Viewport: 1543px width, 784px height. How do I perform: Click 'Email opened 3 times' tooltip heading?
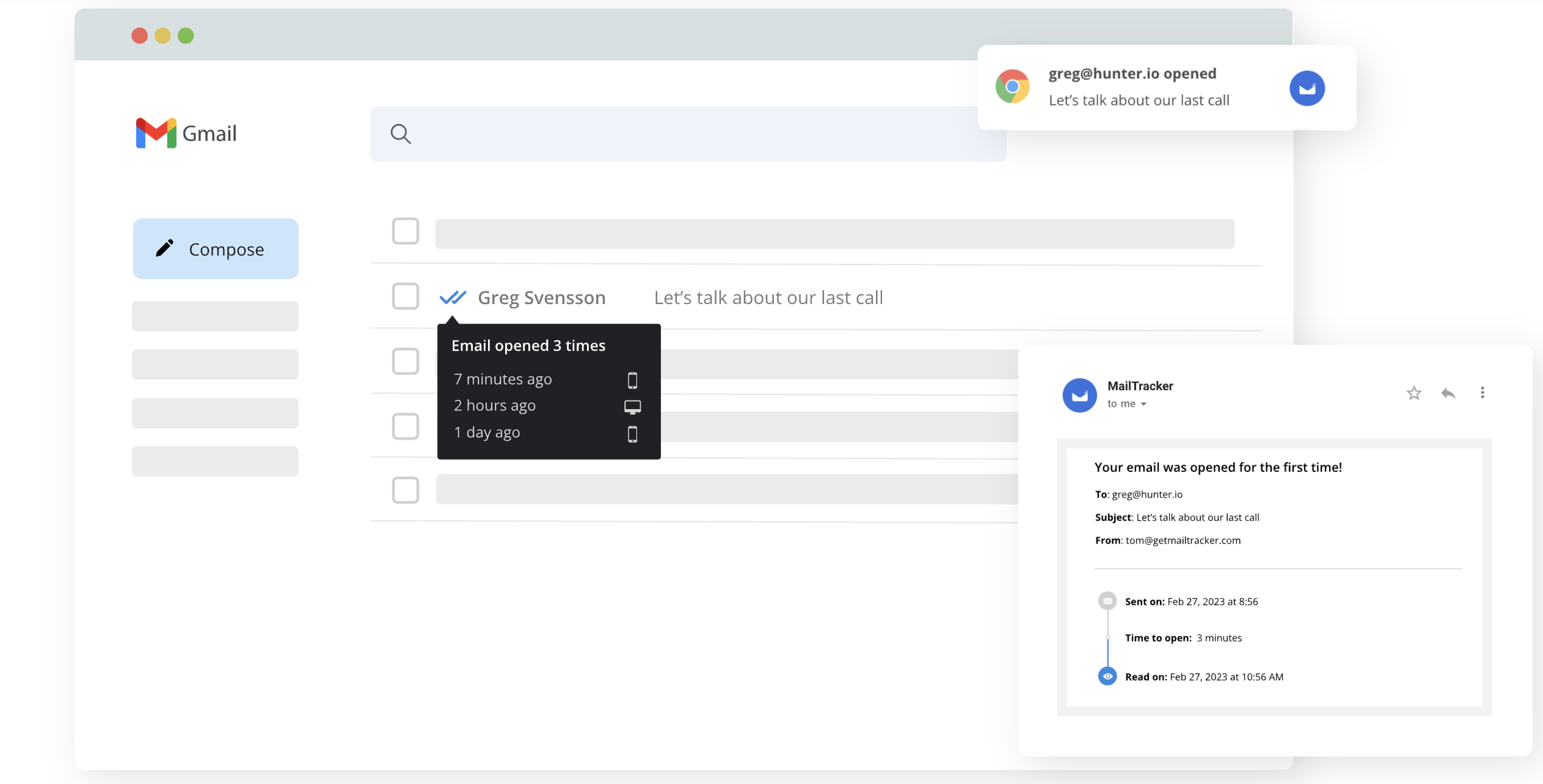528,346
